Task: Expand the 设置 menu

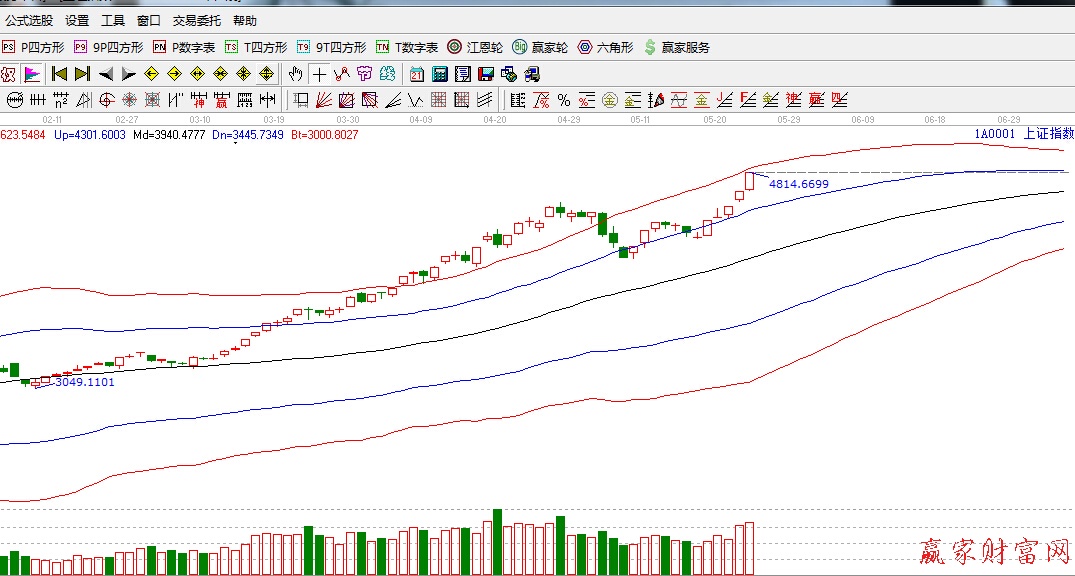Action: [77, 20]
